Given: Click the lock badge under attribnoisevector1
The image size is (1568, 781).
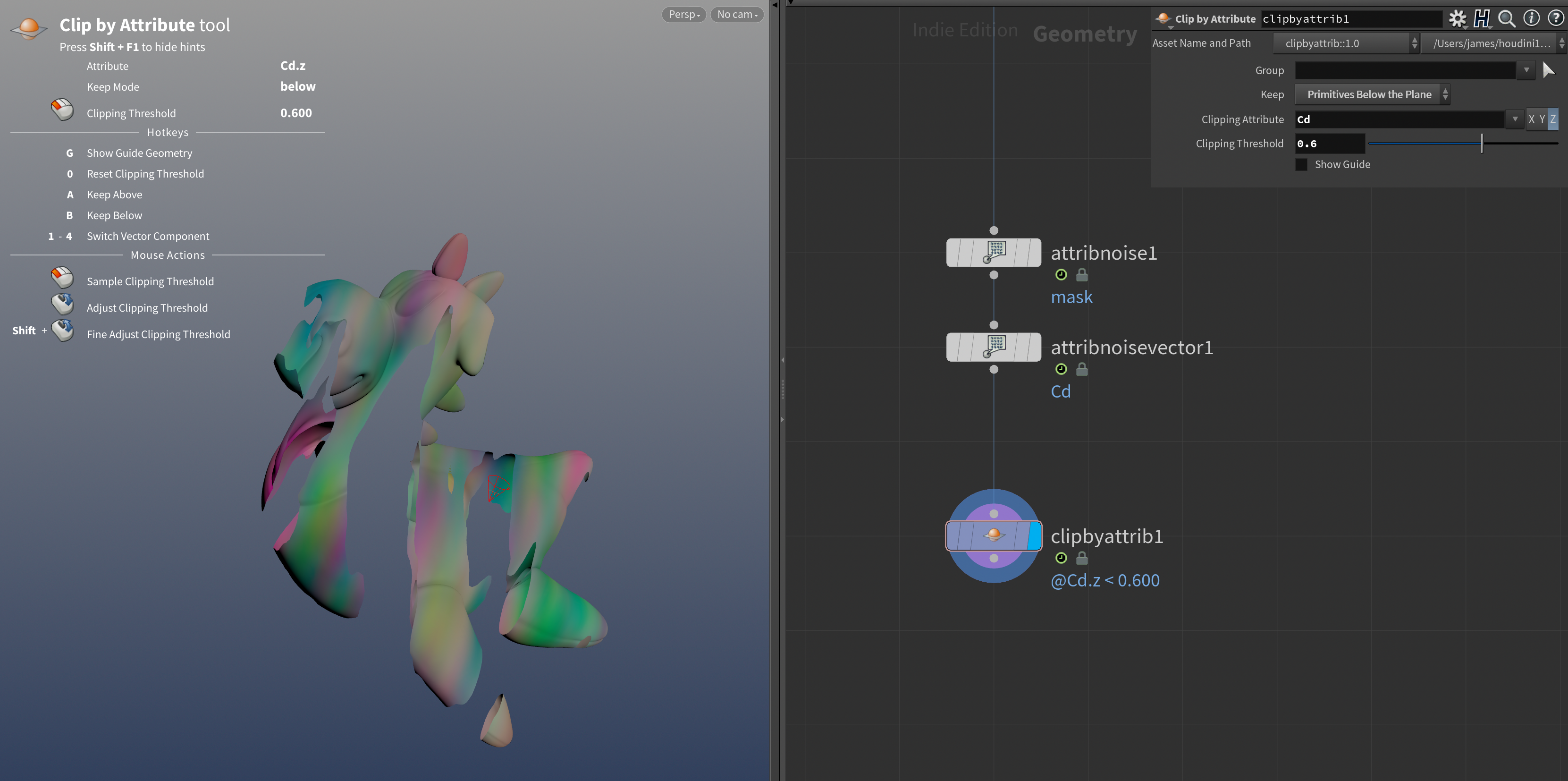Looking at the screenshot, I should click(1082, 369).
